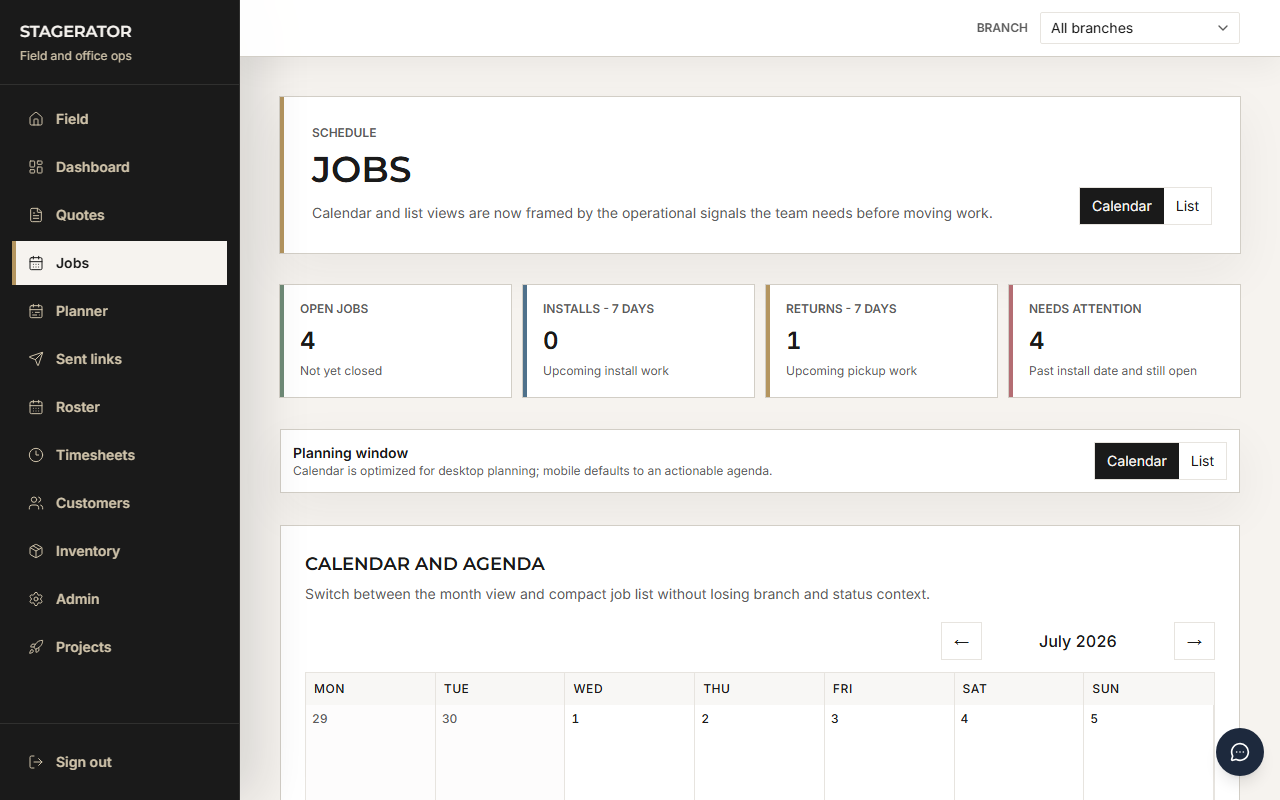Open Admin in the sidebar
The height and width of the screenshot is (800, 1280).
tap(120, 599)
